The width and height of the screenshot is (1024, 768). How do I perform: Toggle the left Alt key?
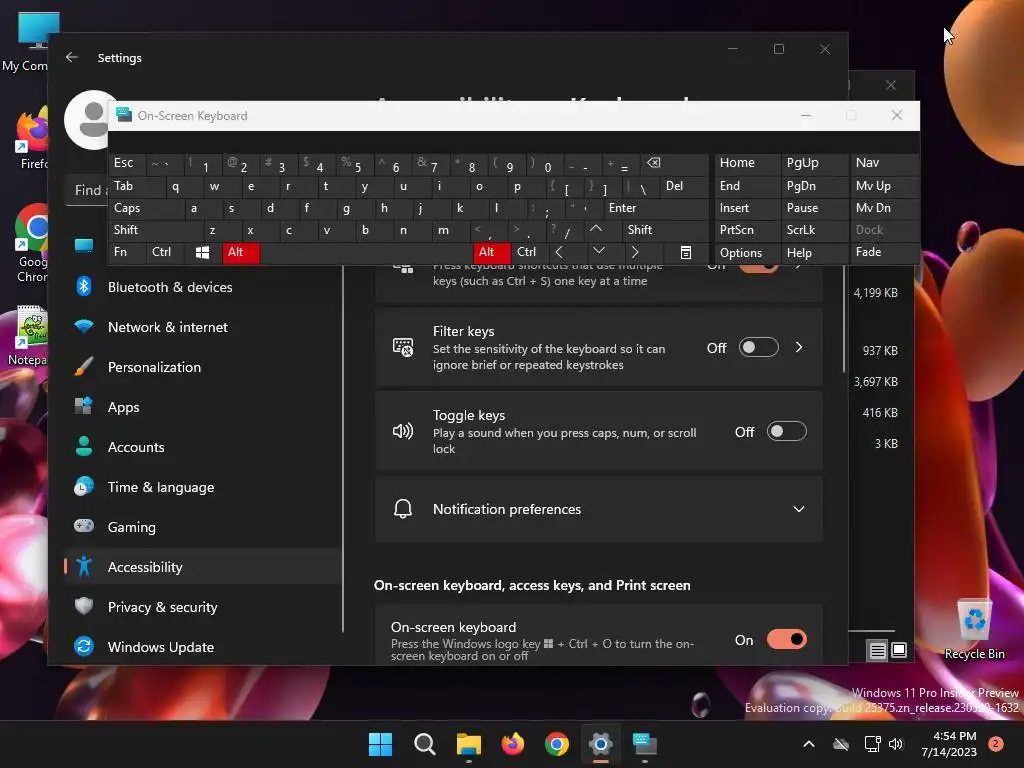click(x=240, y=252)
